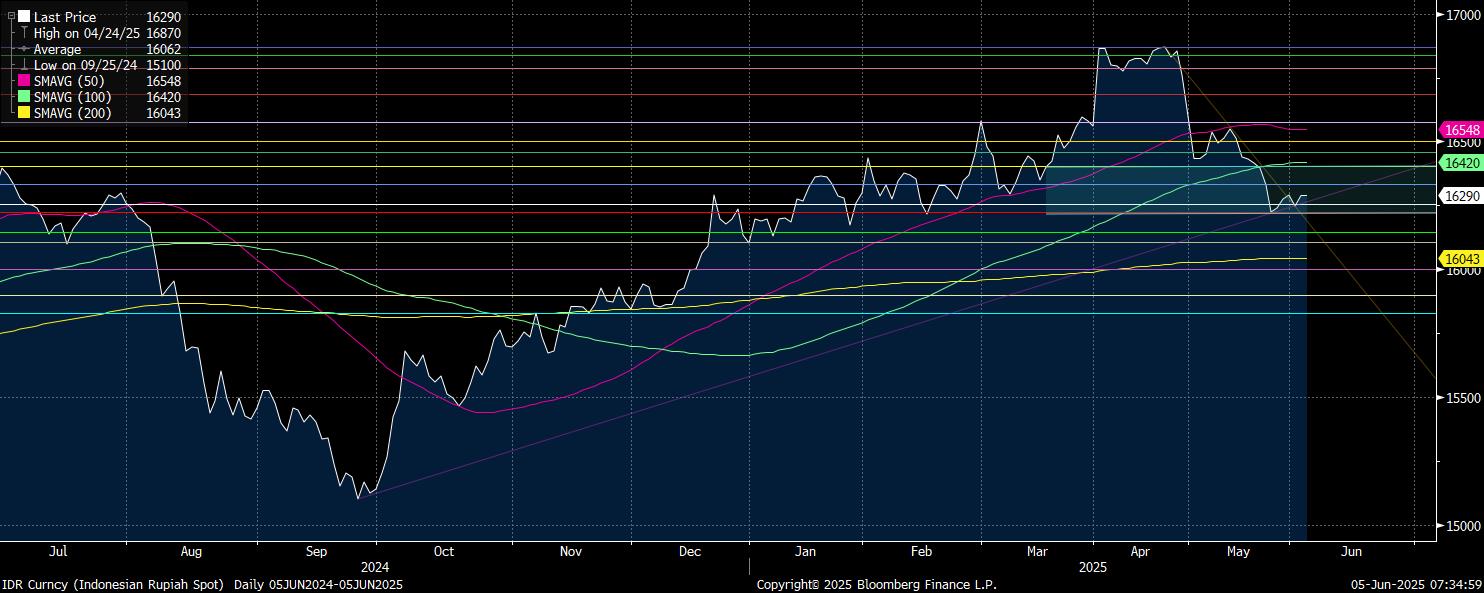The image size is (1484, 593).
Task: Select the High on 04/24/25 legend entry
Action: point(87,33)
